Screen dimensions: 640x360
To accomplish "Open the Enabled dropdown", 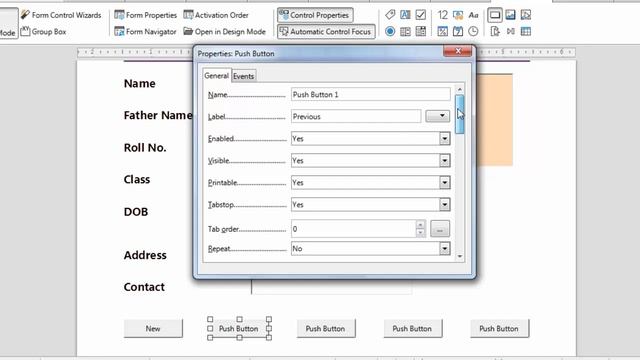I will (444, 139).
